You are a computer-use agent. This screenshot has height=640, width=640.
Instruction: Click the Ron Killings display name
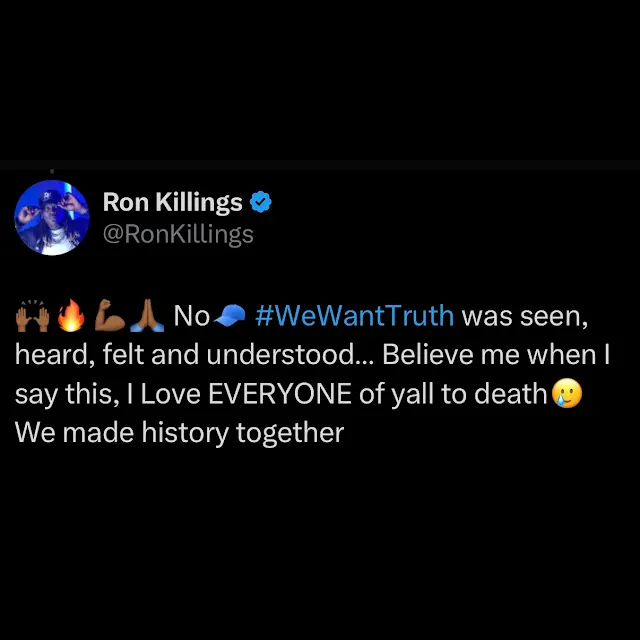coord(173,202)
